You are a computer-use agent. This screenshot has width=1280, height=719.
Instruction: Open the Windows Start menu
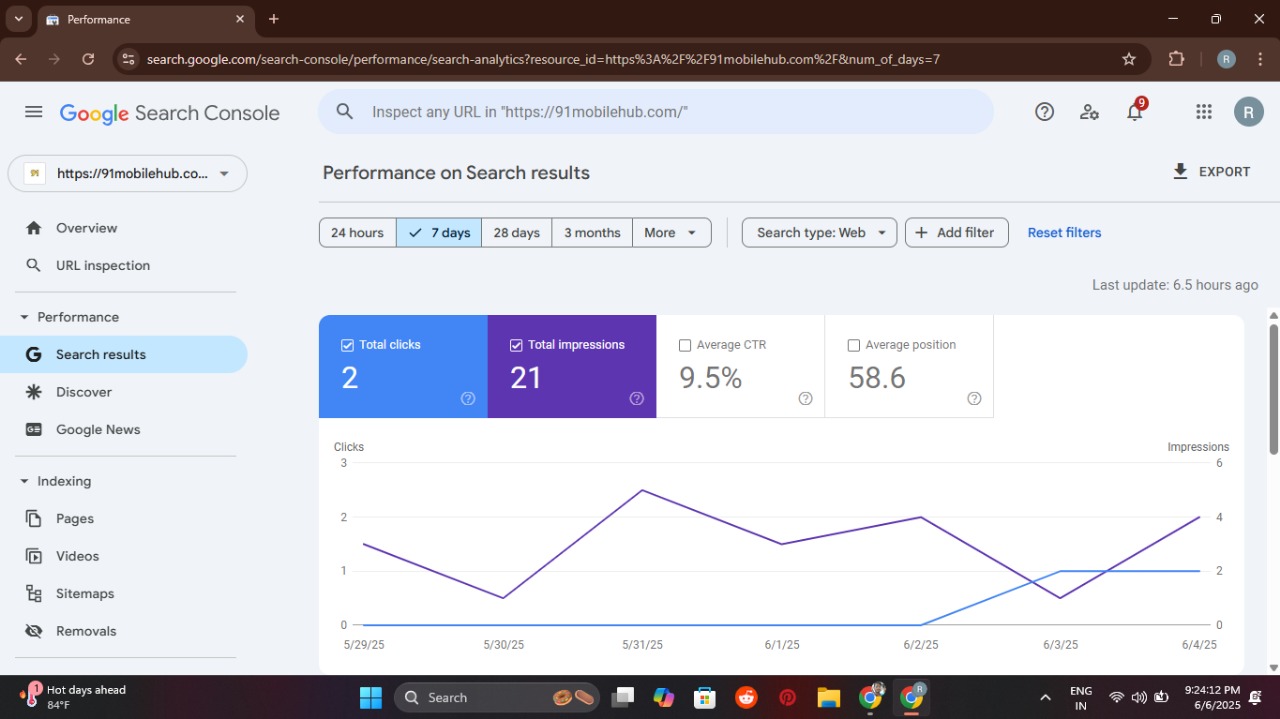click(x=370, y=697)
